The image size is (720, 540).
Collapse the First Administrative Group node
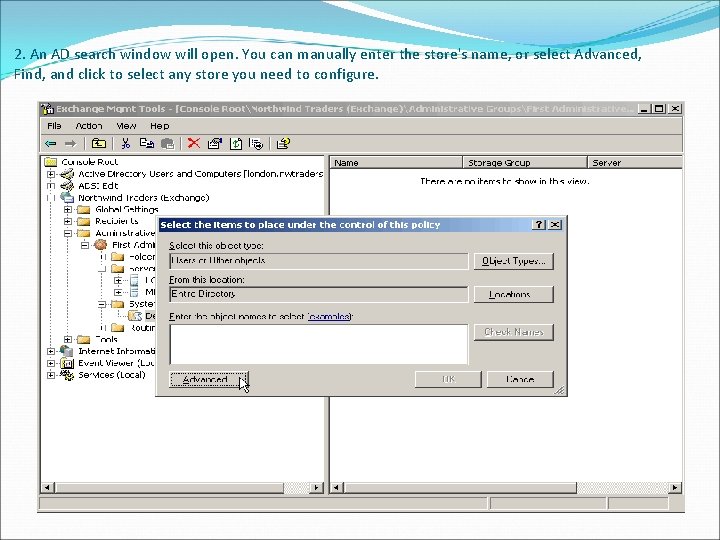pos(85,245)
